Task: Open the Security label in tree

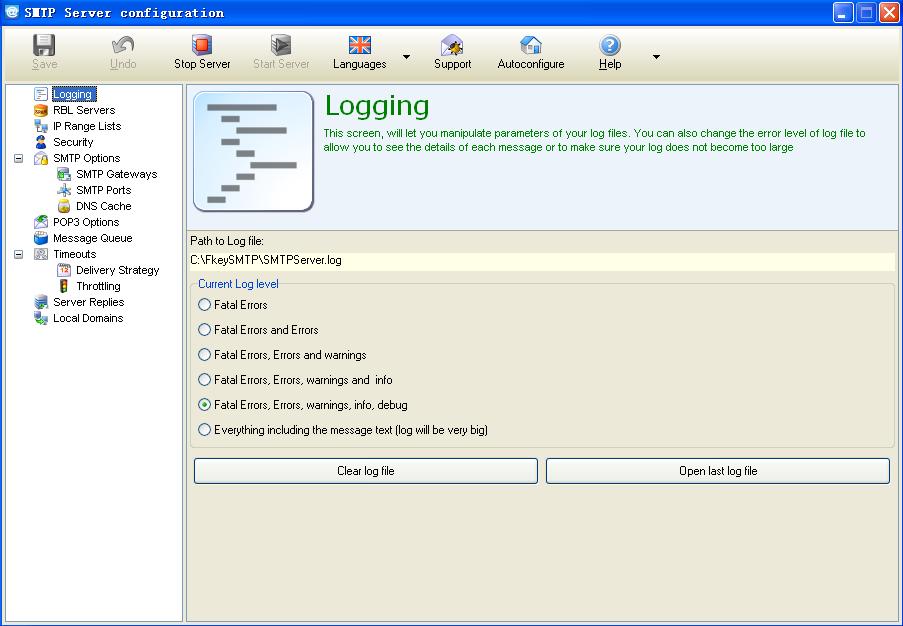Action: click(x=73, y=142)
